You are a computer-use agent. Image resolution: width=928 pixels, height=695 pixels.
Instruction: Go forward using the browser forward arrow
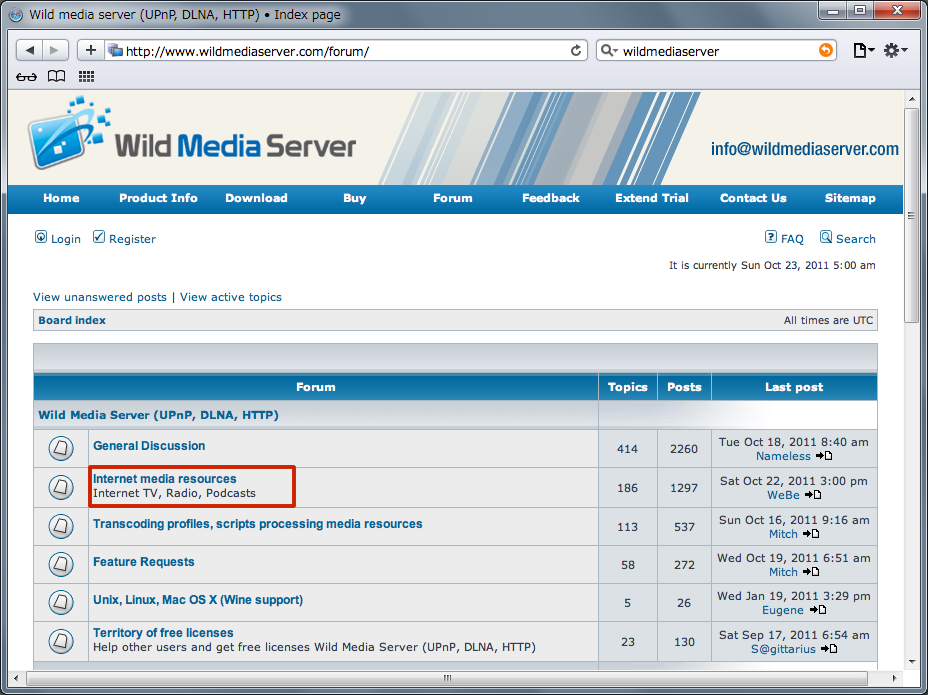(55, 50)
